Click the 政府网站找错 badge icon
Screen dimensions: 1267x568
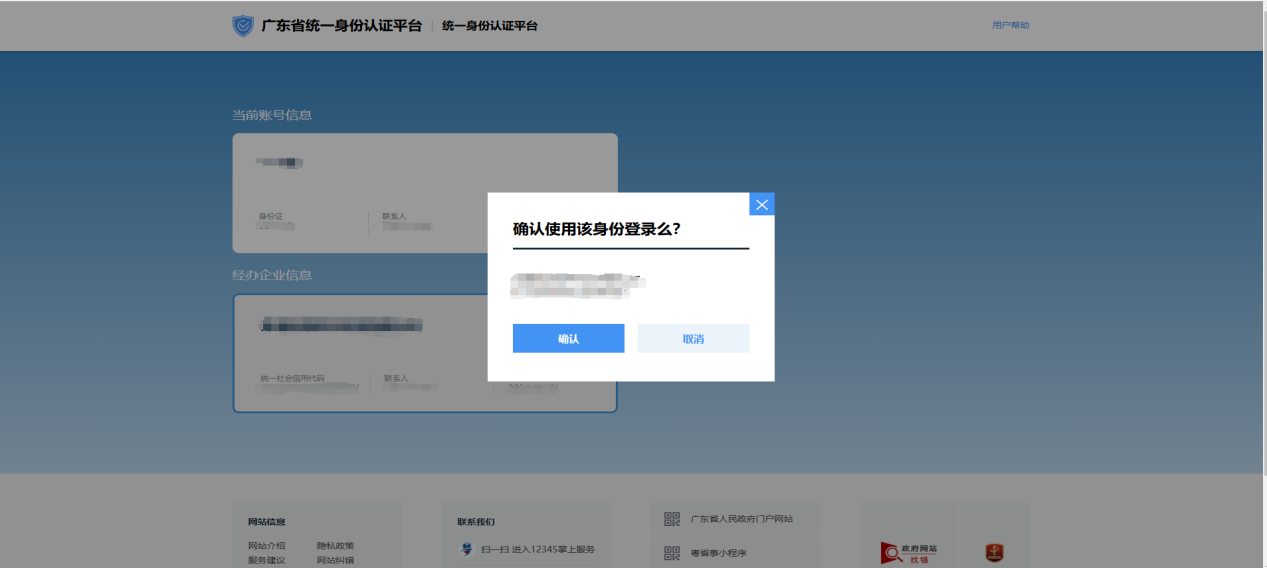pyautogui.click(x=908, y=552)
